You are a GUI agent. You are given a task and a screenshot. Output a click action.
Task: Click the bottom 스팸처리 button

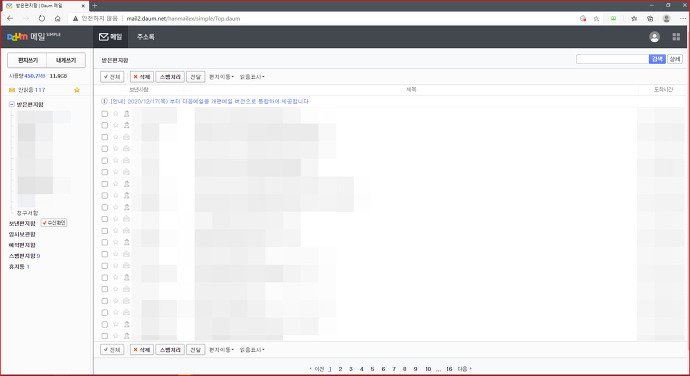170,350
